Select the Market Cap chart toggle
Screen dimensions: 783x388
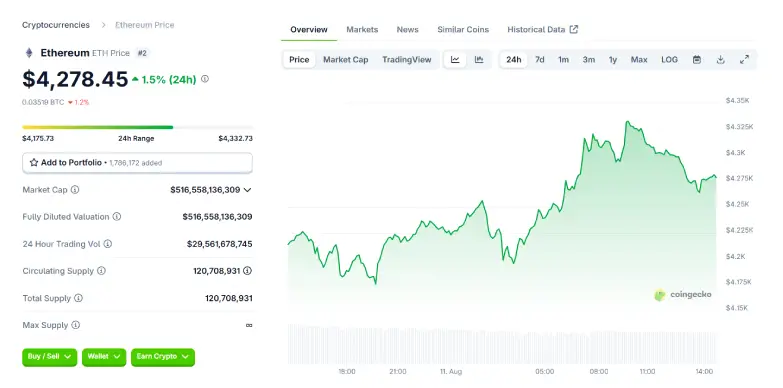pyautogui.click(x=346, y=59)
